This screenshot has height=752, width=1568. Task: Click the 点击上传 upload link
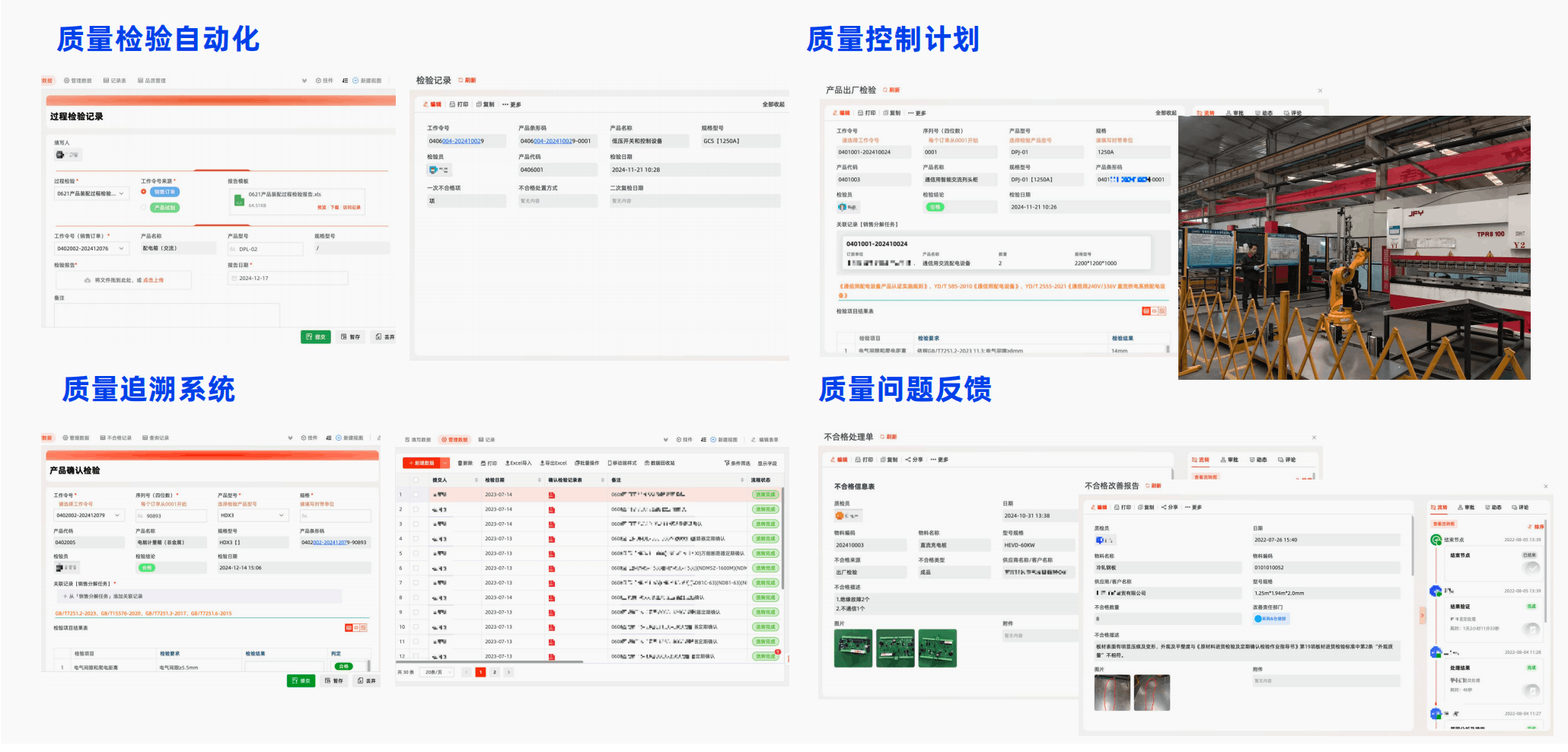pyautogui.click(x=154, y=280)
